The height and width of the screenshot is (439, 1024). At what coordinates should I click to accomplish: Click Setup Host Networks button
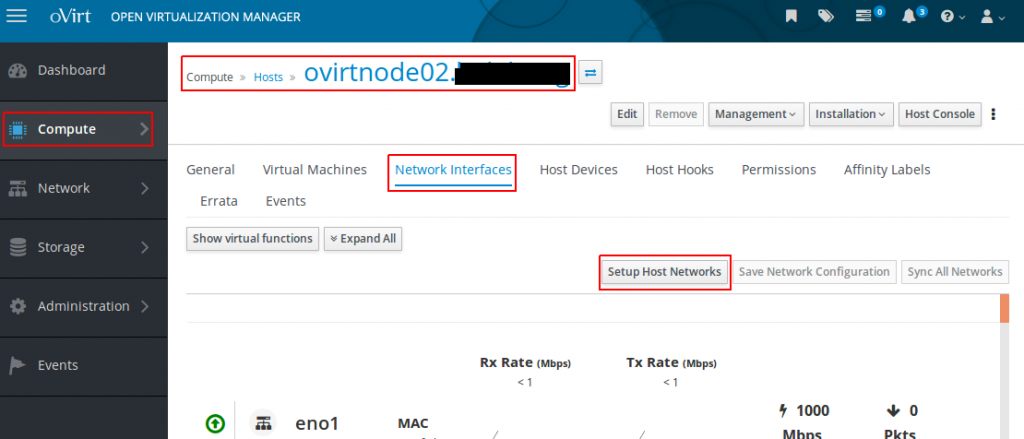pyautogui.click(x=664, y=272)
